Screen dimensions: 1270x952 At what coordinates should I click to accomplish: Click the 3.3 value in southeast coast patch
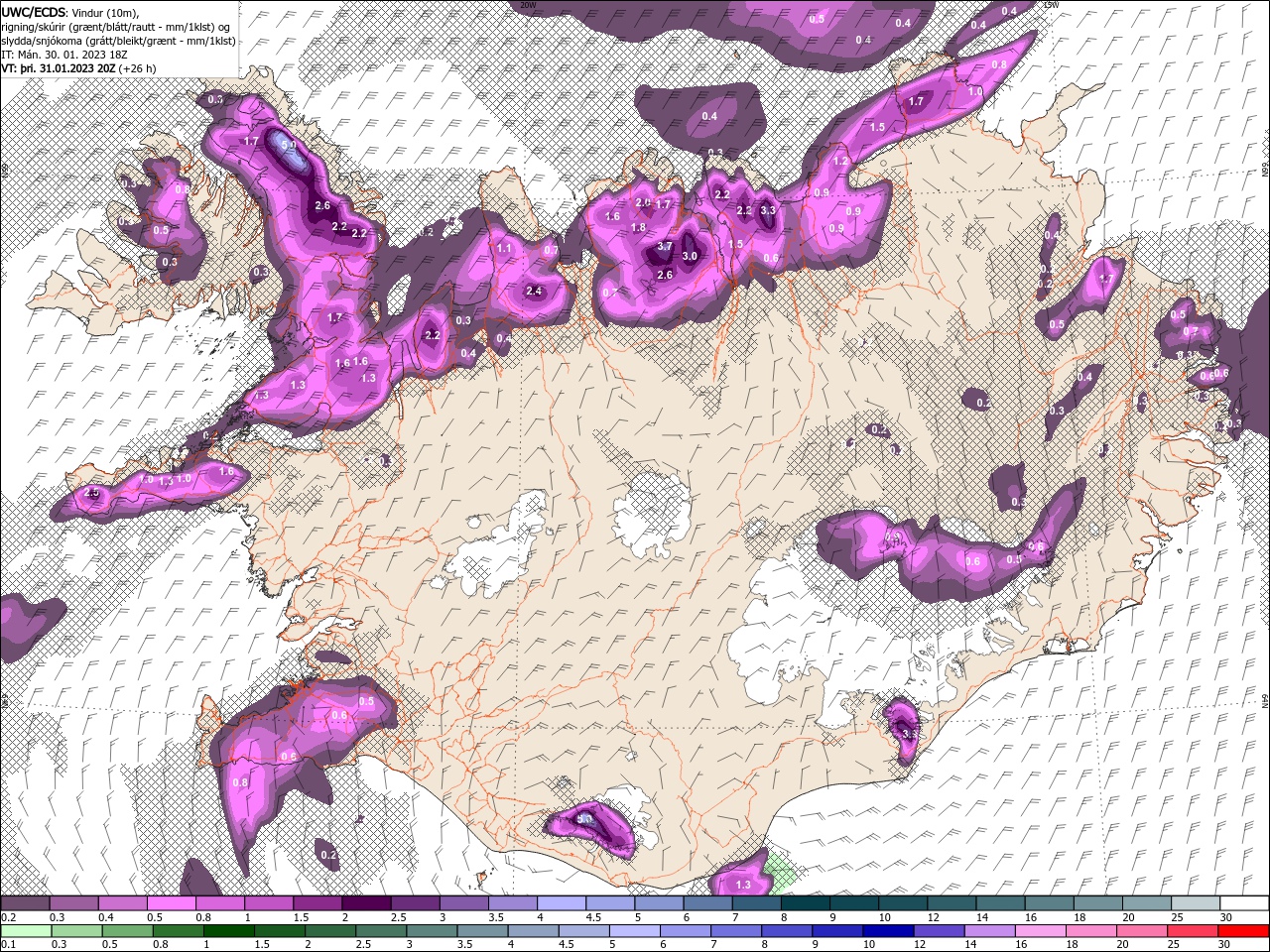point(910,733)
